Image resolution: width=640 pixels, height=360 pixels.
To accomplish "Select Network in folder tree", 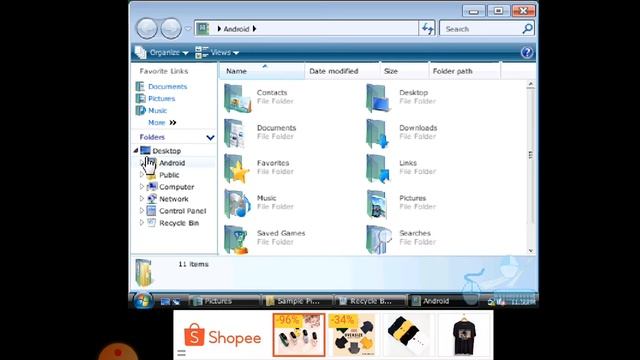I will [173, 199].
